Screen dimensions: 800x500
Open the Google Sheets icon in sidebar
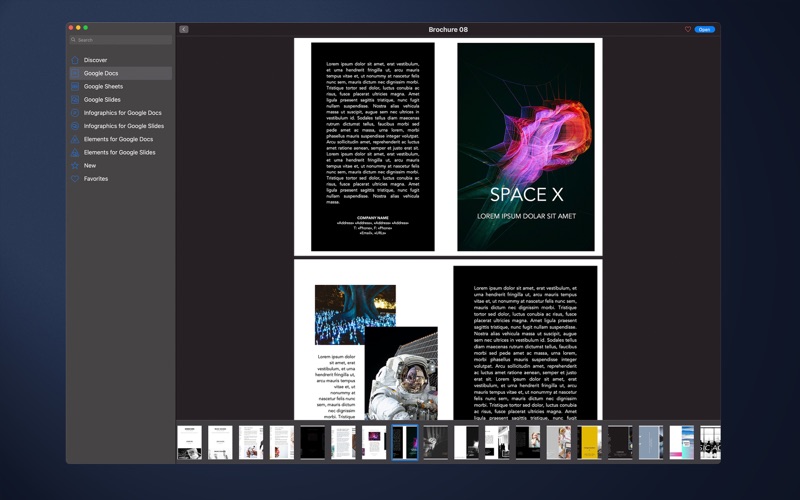pos(75,87)
